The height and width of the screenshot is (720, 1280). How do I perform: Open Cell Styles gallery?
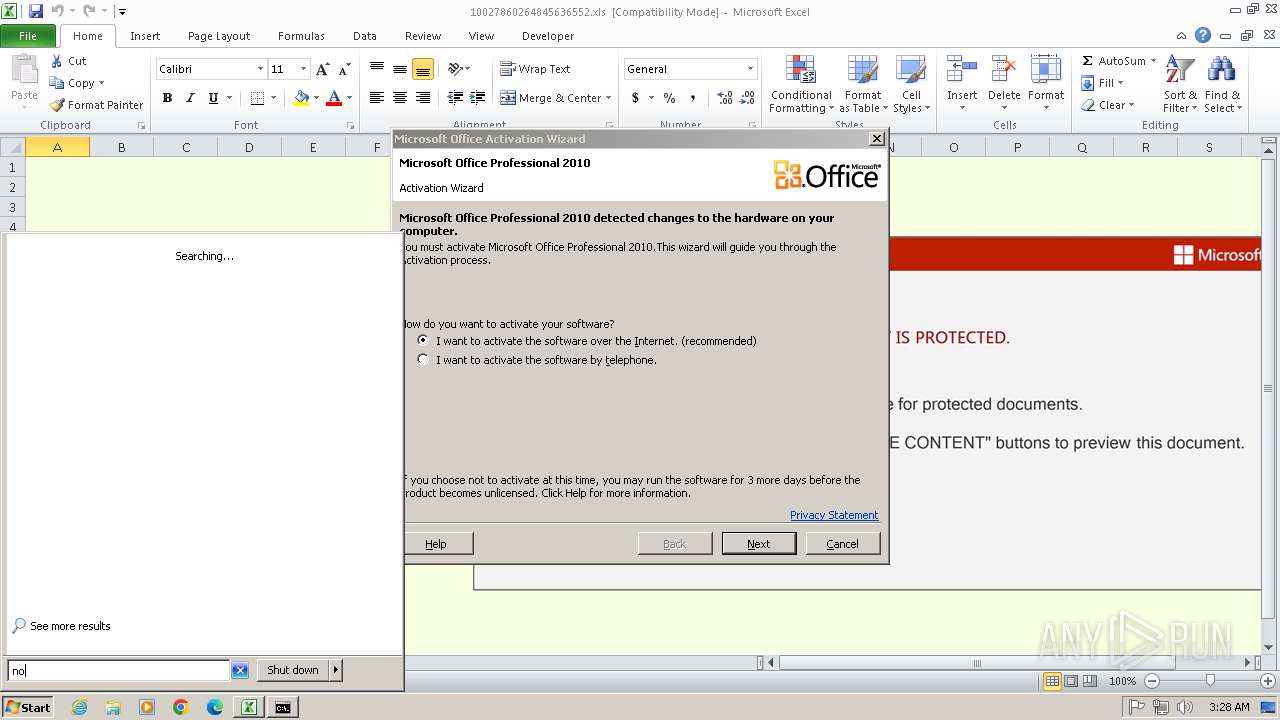911,85
